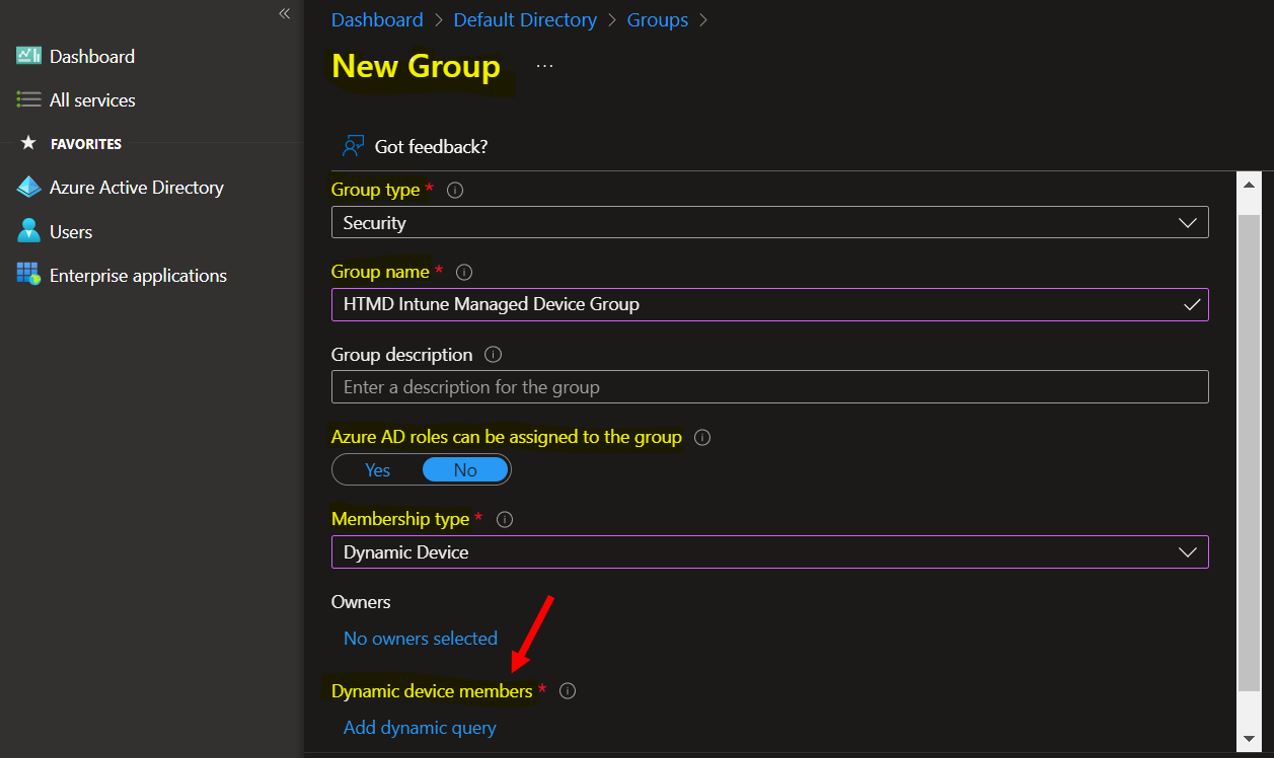Screen dimensions: 1274x758
Task: Select the No owners selected link
Action: 419,638
